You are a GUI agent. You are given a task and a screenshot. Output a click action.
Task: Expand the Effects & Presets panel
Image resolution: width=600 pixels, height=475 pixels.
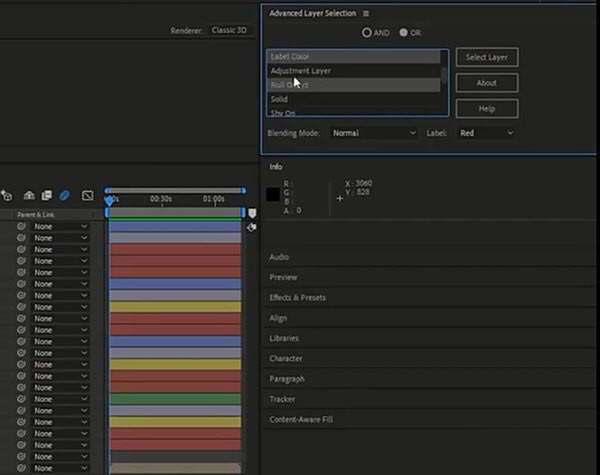pyautogui.click(x=297, y=298)
